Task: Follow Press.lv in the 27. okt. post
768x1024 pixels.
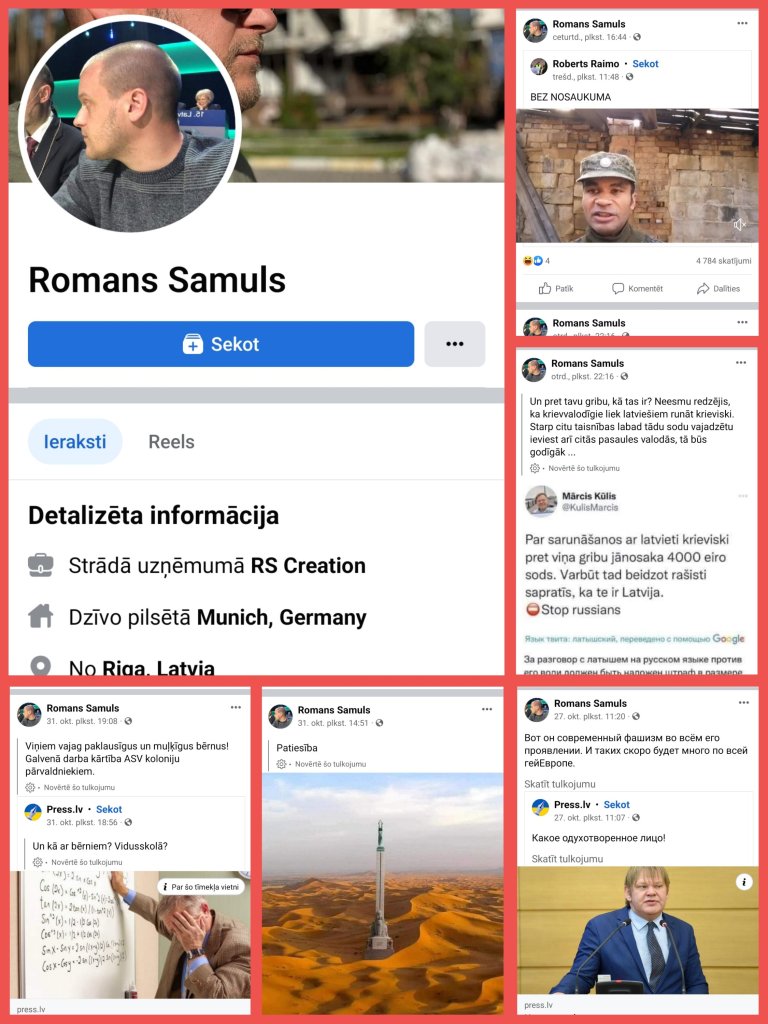Action: (x=616, y=805)
